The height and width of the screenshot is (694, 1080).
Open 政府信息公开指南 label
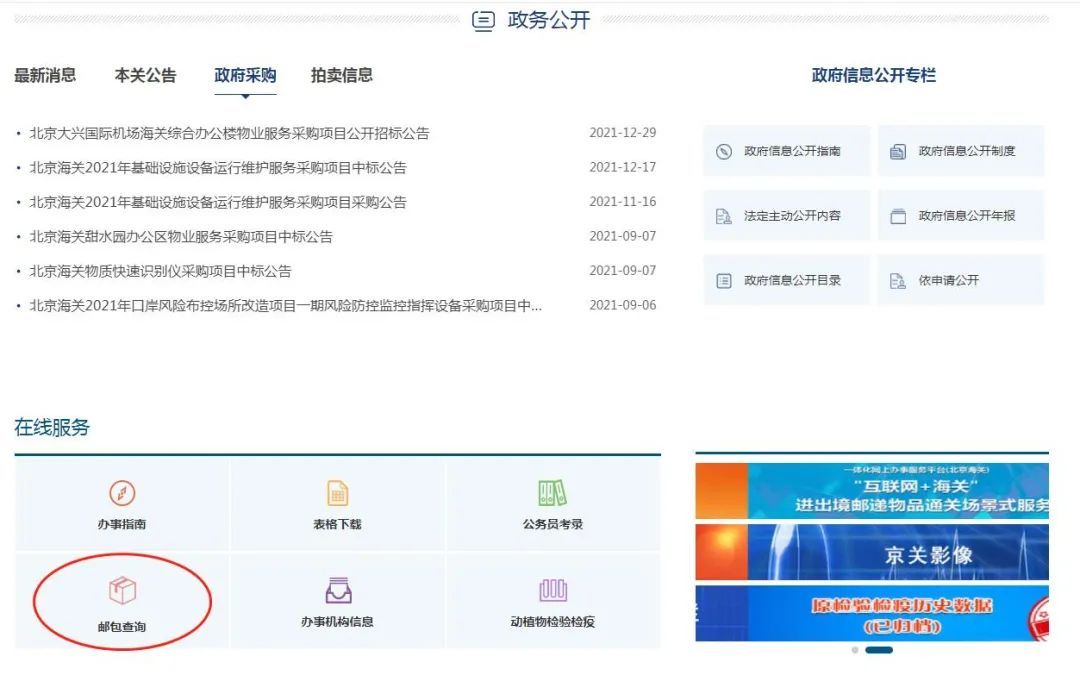coord(792,151)
